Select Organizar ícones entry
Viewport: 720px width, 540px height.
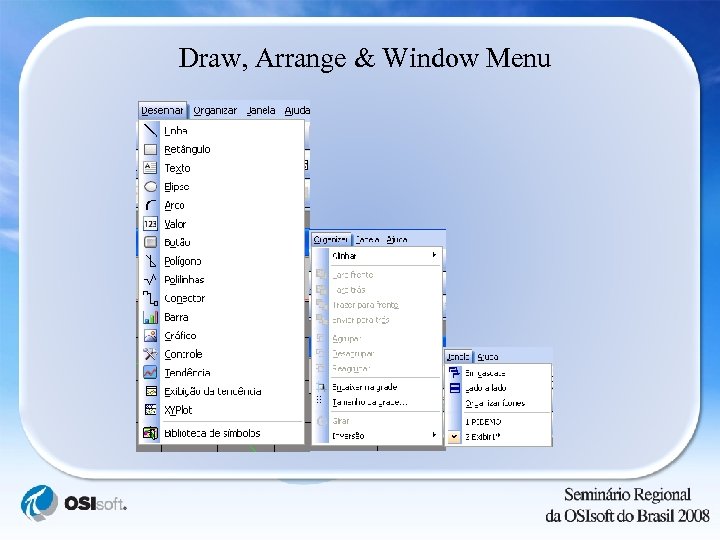(x=499, y=403)
